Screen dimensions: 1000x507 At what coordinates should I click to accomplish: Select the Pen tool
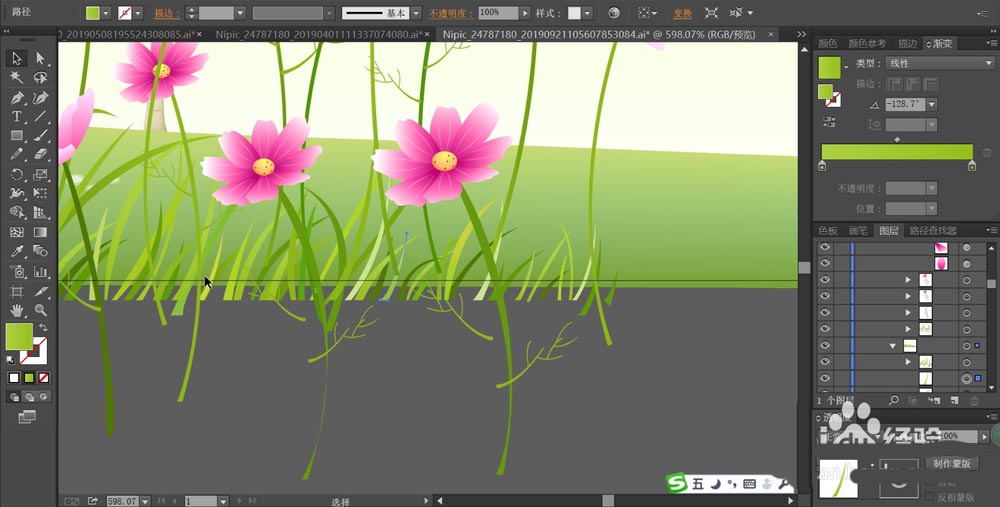[x=17, y=98]
